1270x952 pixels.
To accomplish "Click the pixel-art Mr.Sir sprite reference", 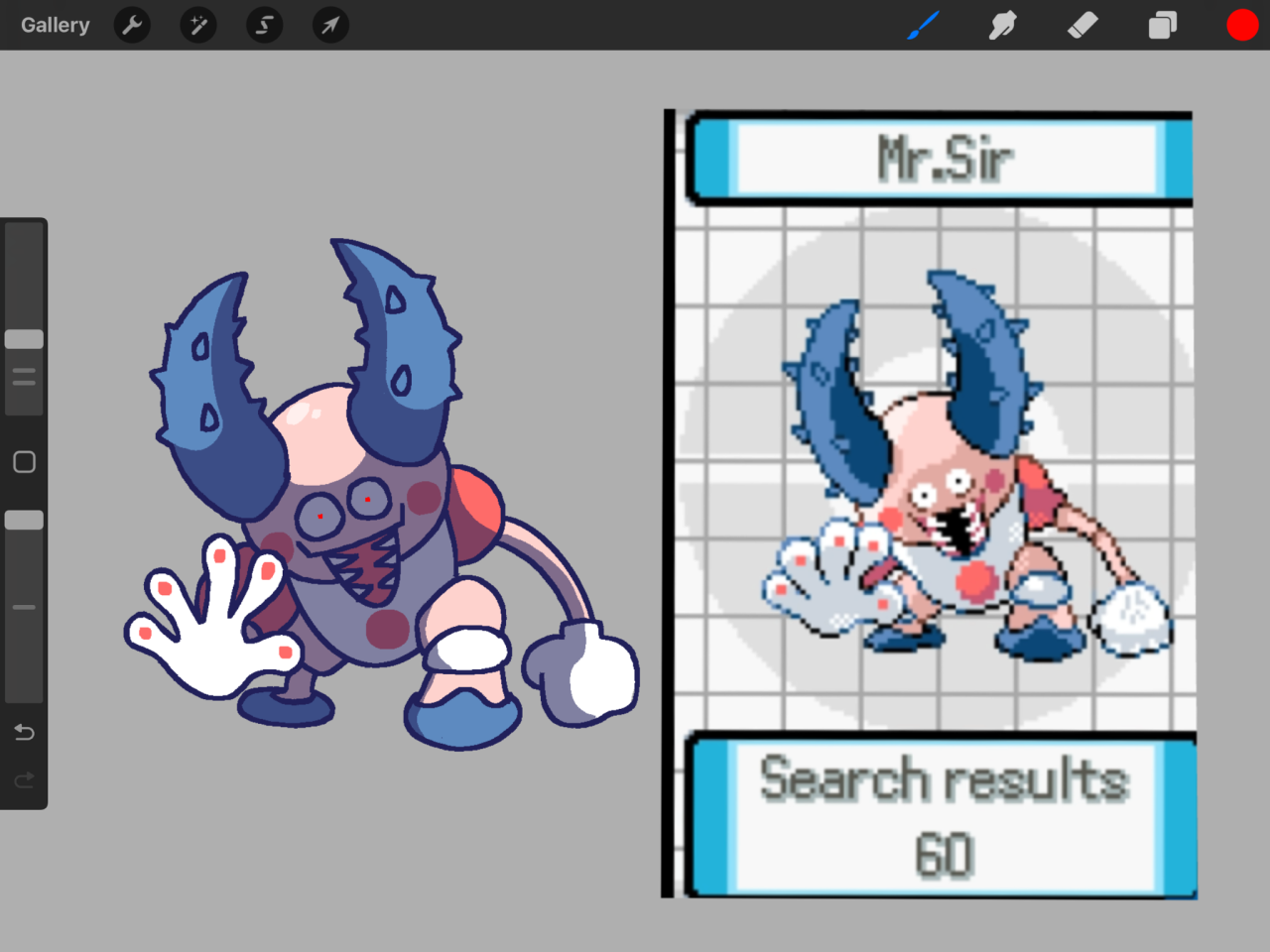I will [x=967, y=466].
